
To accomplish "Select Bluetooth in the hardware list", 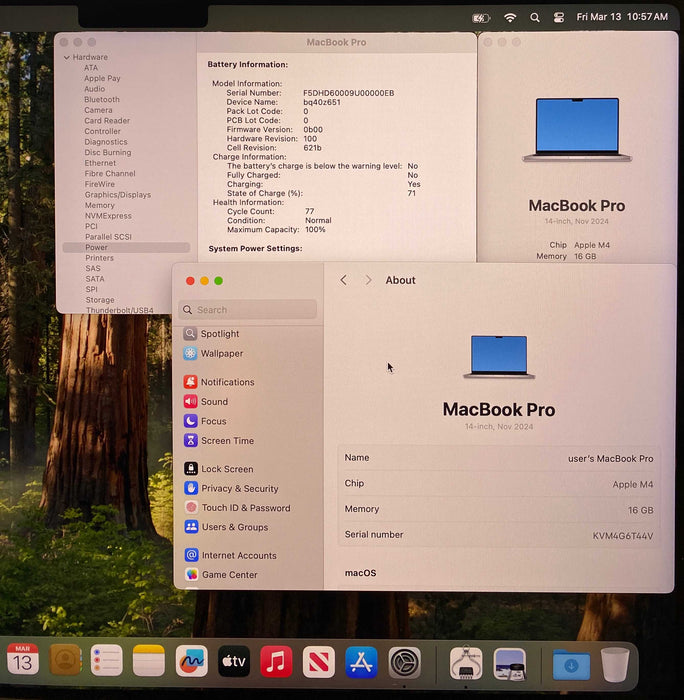I will pyautogui.click(x=102, y=99).
